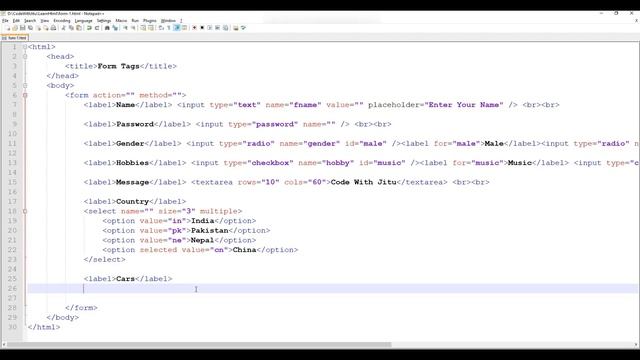This screenshot has height=360, width=640.
Task: Click the Playback macro icon
Action: coord(210,28)
